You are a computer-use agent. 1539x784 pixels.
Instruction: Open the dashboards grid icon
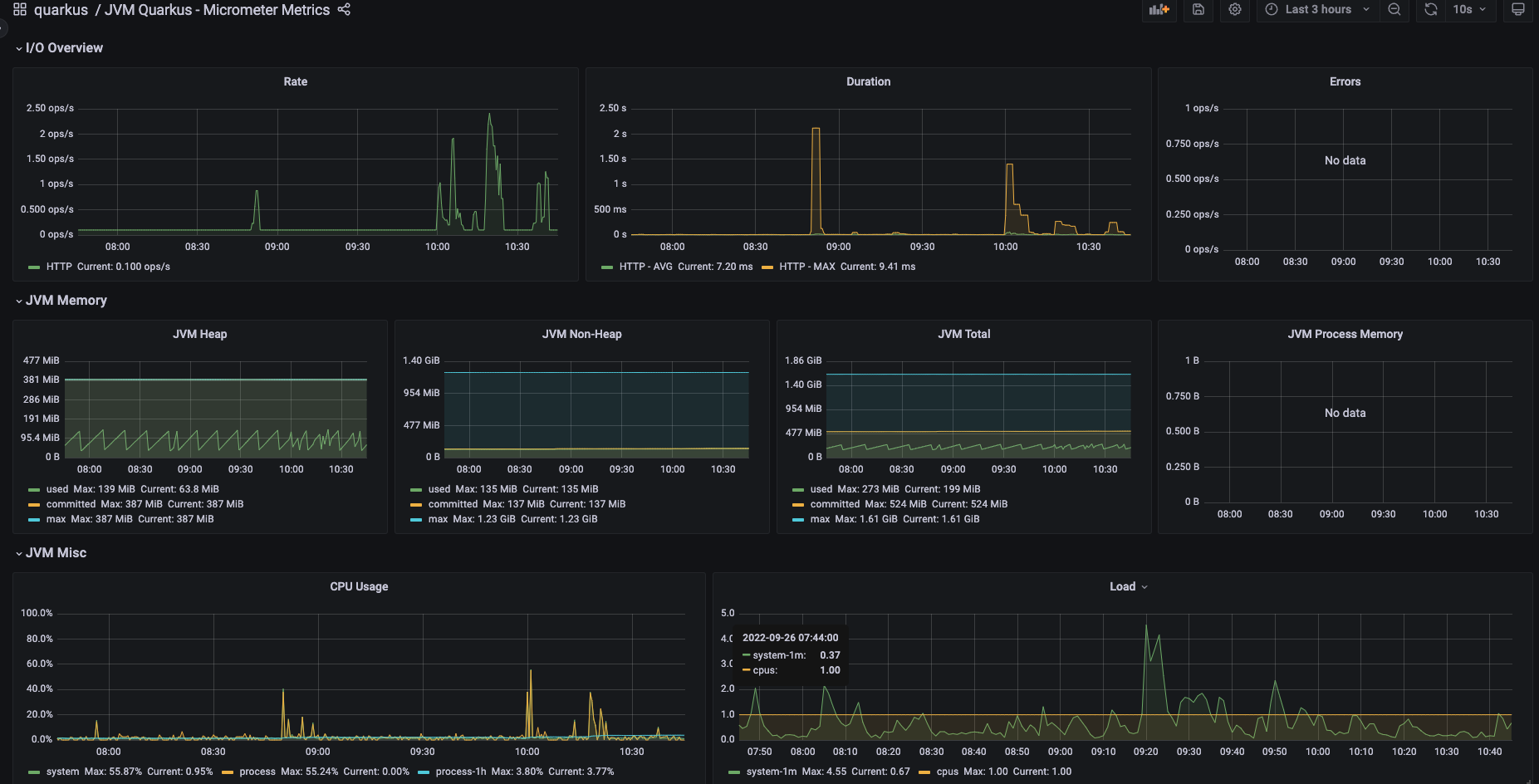click(20, 10)
